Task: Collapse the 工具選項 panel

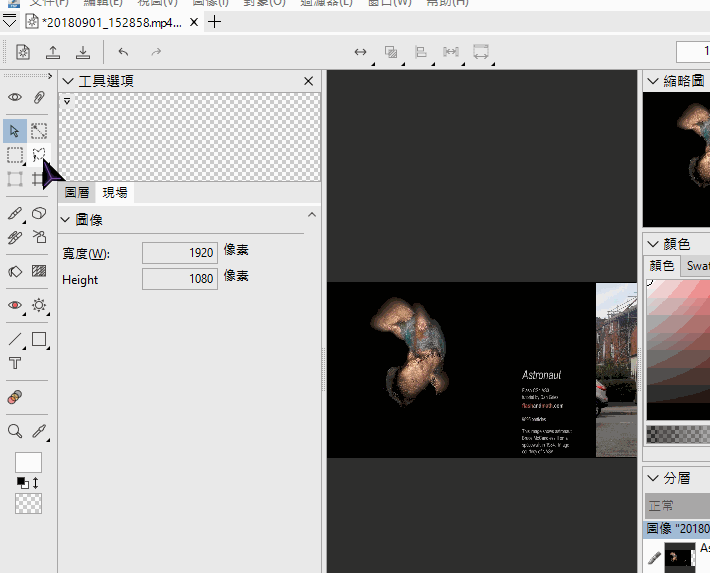Action: coord(67,81)
